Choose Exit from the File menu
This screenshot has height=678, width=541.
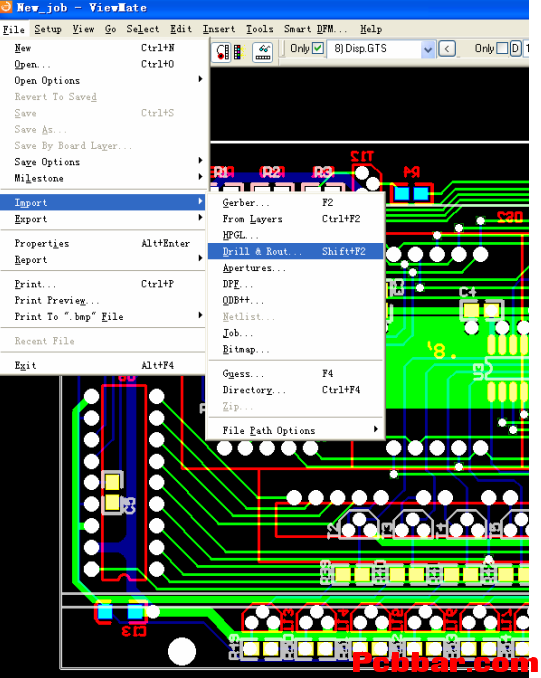tap(102, 365)
